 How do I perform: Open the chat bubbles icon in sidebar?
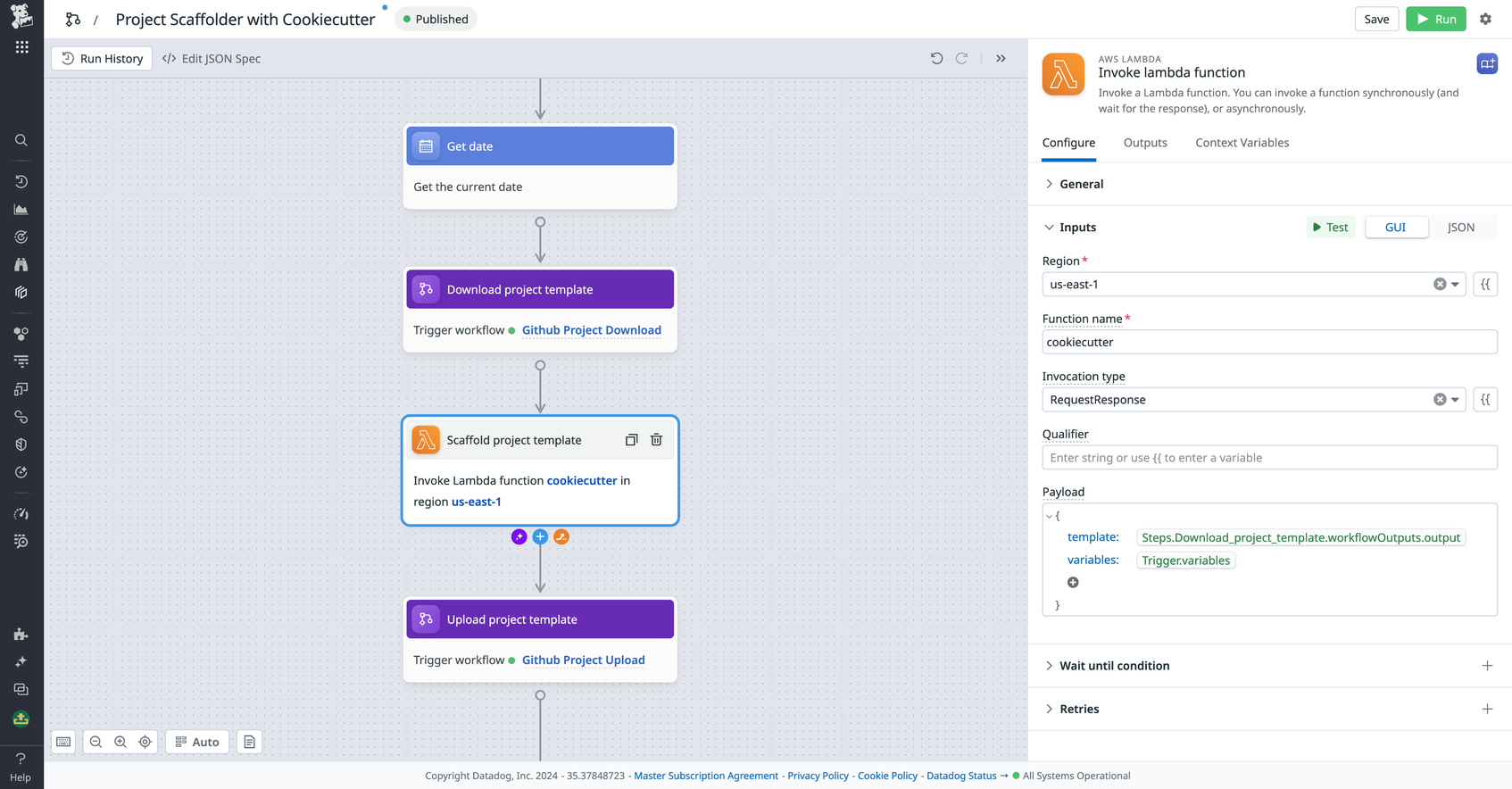point(21,690)
